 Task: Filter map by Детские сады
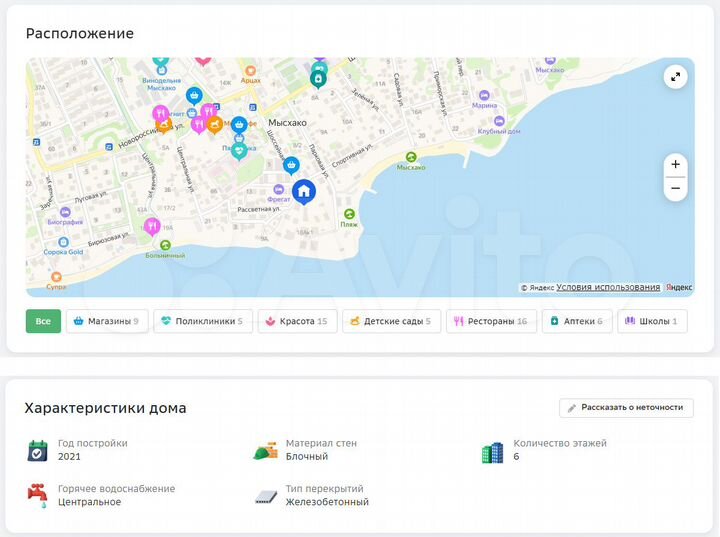point(392,321)
